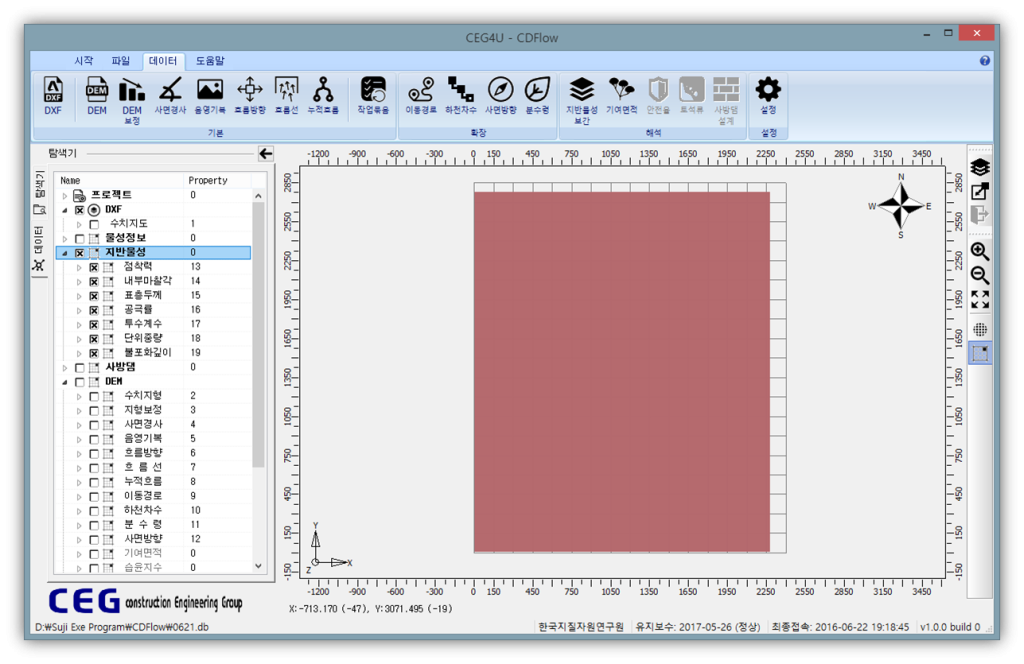Expand the 물성정보 tree node

[x=65, y=238]
